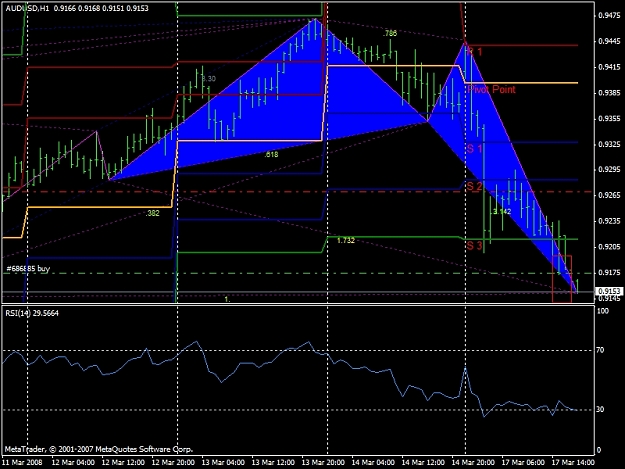Viewport: 625px width, 469px height.
Task: Click the 3.142 ratio label
Action: (502, 212)
